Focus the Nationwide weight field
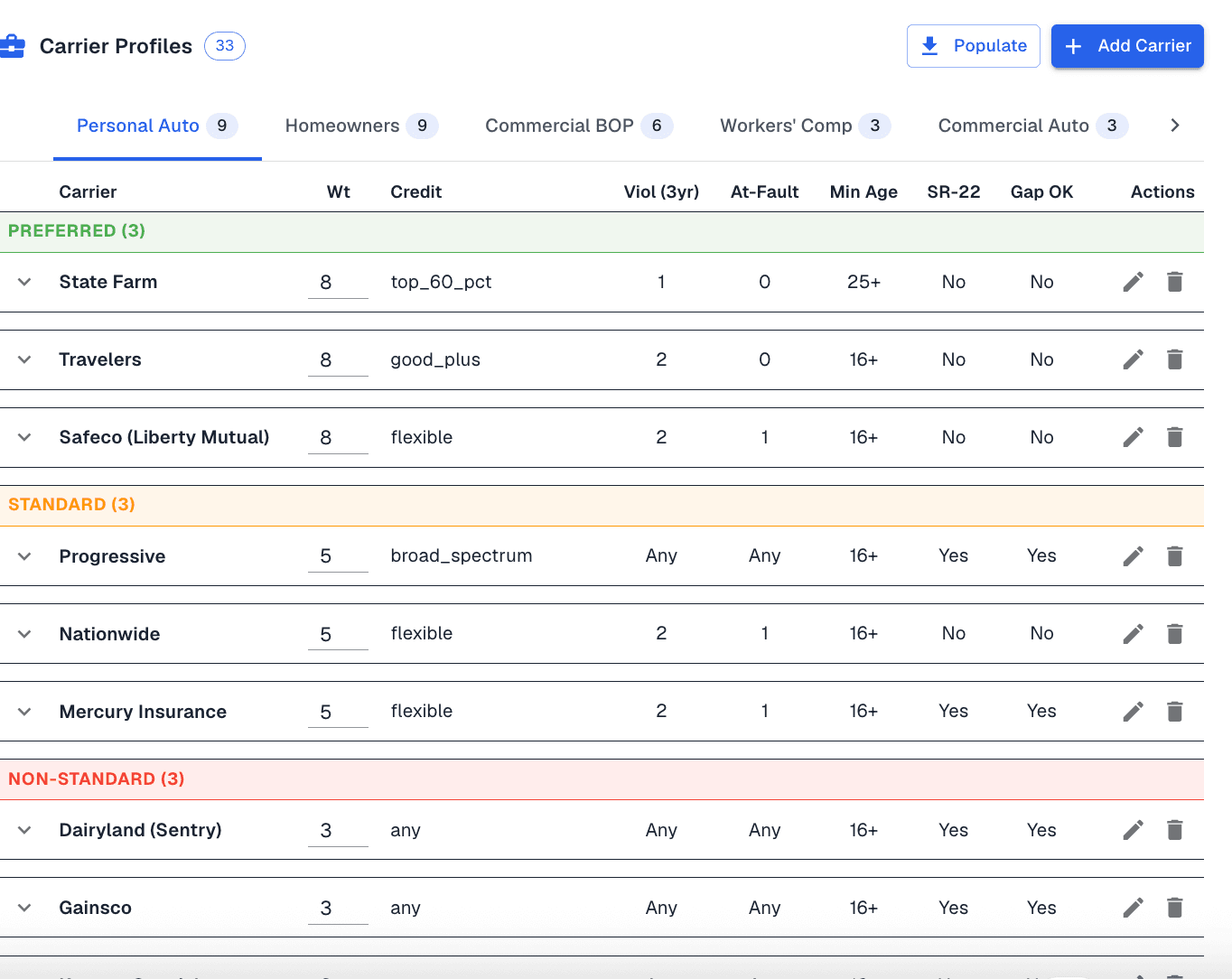This screenshot has width=1232, height=979. (338, 634)
